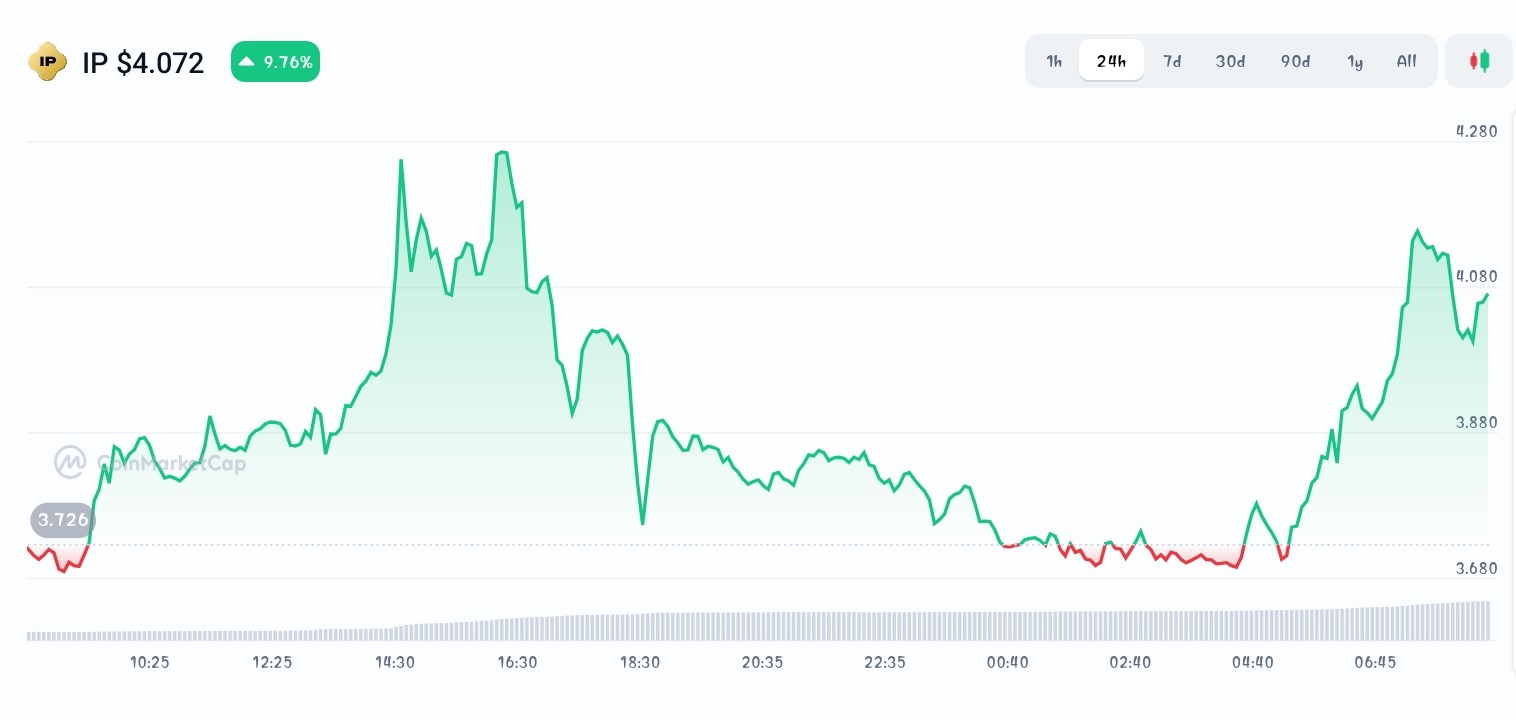Screen dimensions: 1516x720
Task: Click the 16:30 time axis label
Action: tap(517, 662)
